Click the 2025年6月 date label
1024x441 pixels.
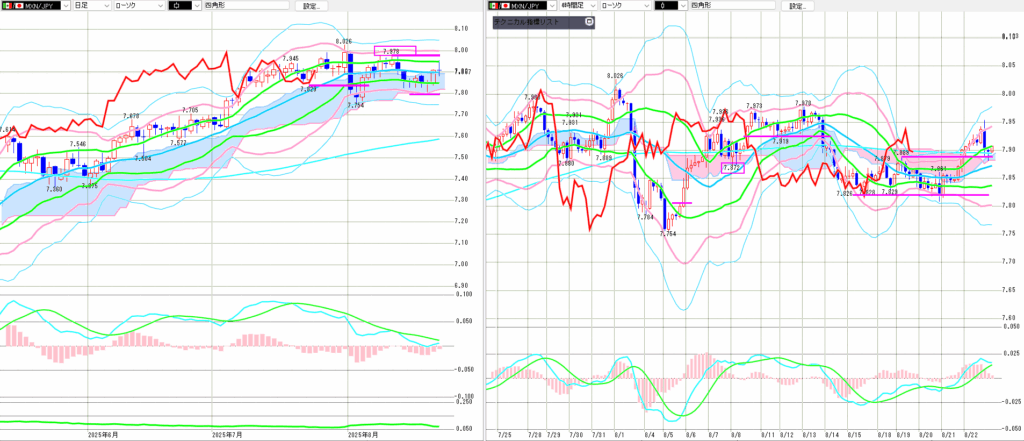pos(105,434)
